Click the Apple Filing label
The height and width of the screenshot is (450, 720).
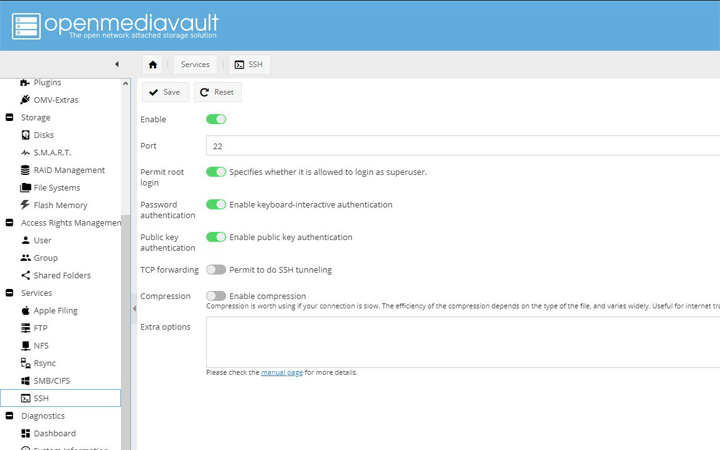tap(56, 311)
